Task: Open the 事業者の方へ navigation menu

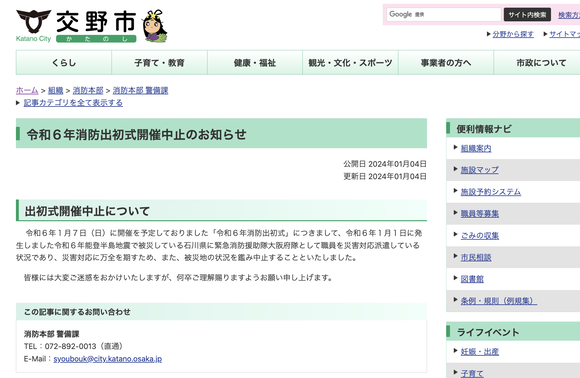Action: 446,63
